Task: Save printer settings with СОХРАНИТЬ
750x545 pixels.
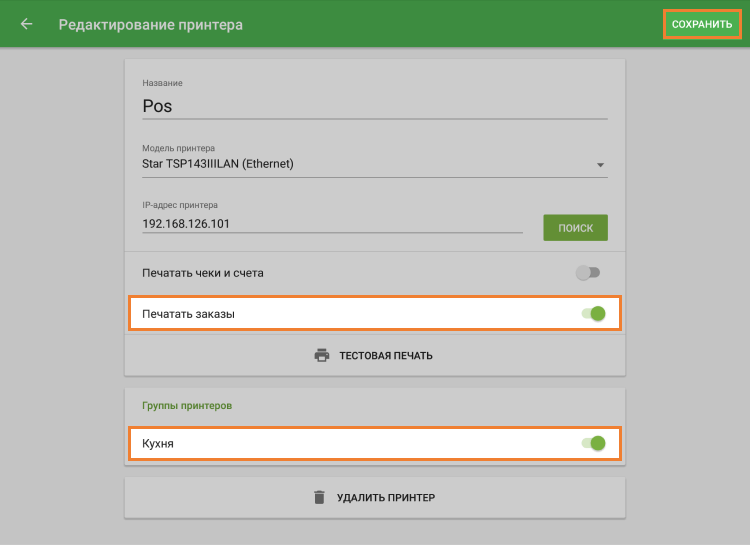Action: pos(702,24)
